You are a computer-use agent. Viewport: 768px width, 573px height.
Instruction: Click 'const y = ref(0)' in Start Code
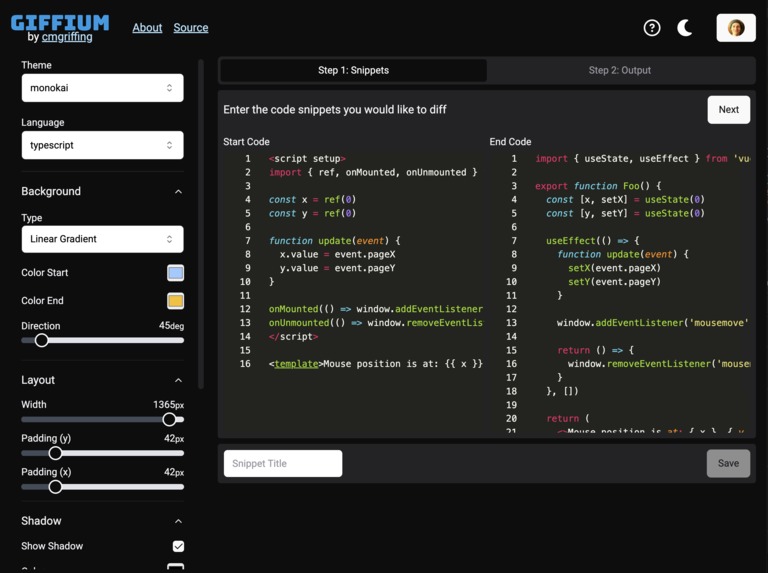click(312, 214)
